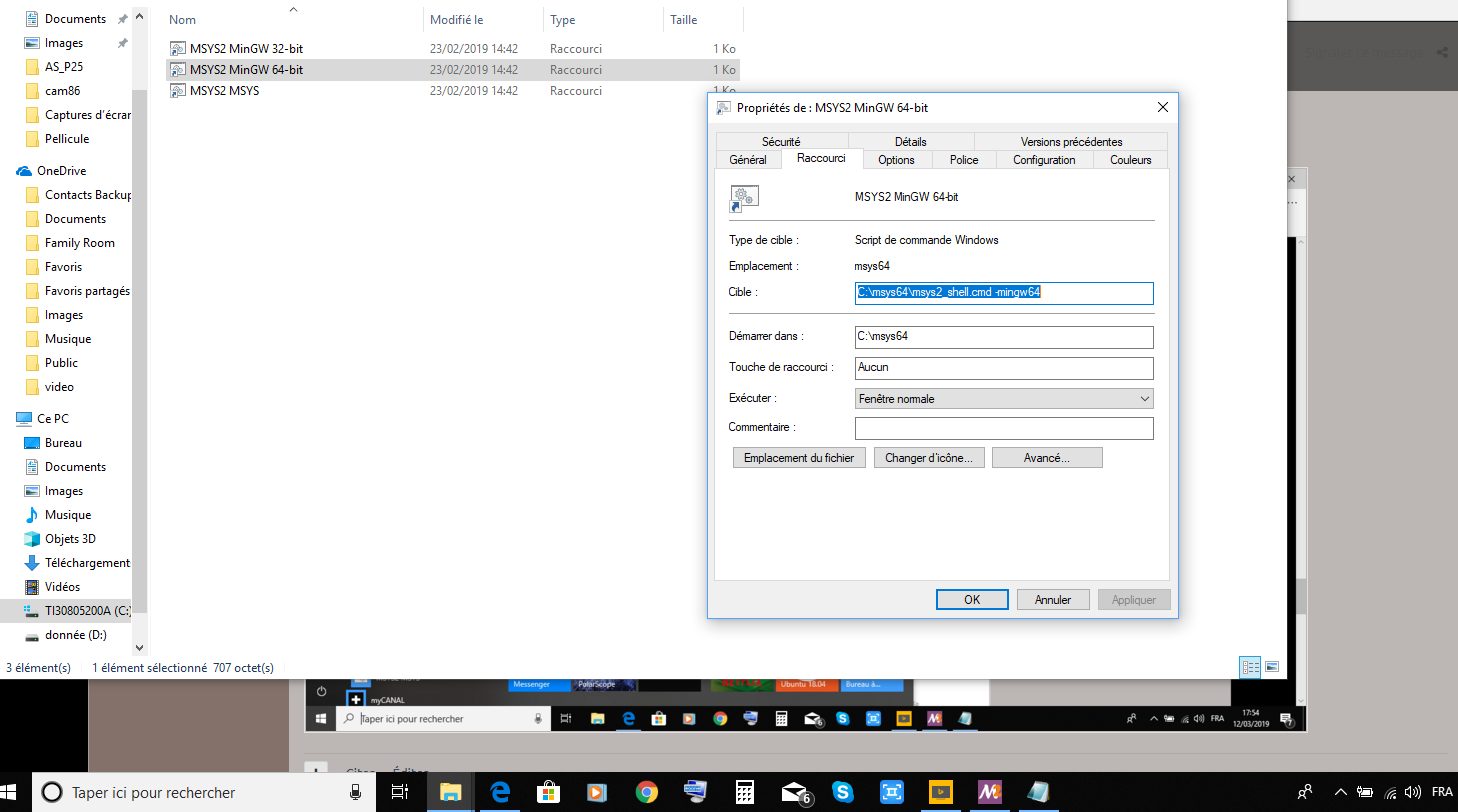This screenshot has height=812, width=1458.
Task: Launch Skype from the main taskbar
Action: 842,793
